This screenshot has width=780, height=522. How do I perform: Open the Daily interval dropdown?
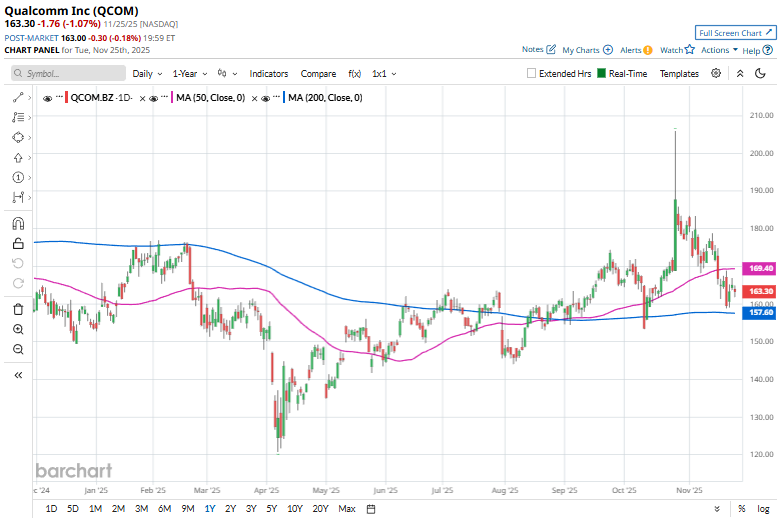click(147, 74)
